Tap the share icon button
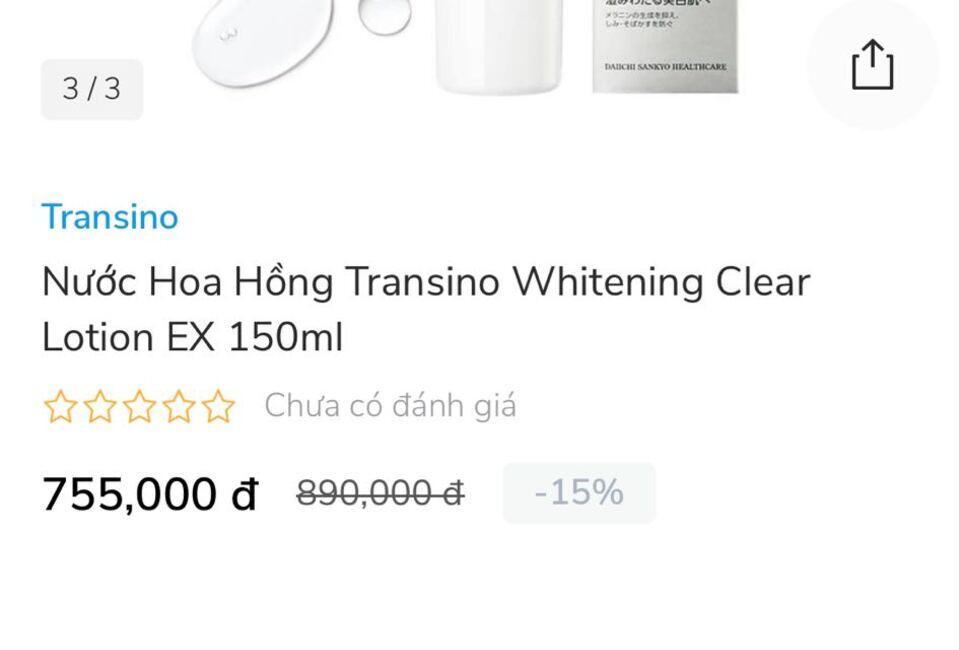The width and height of the screenshot is (960, 650). [x=872, y=65]
